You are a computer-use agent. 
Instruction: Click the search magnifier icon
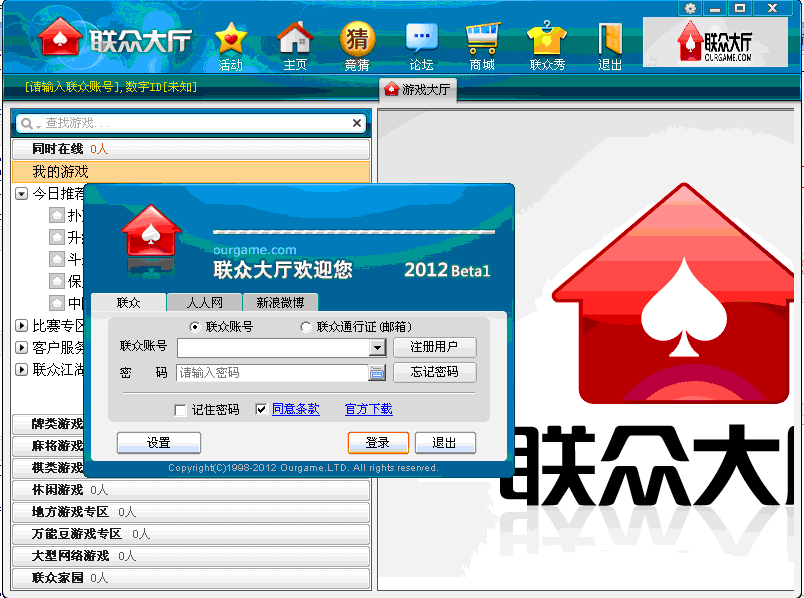click(x=27, y=124)
